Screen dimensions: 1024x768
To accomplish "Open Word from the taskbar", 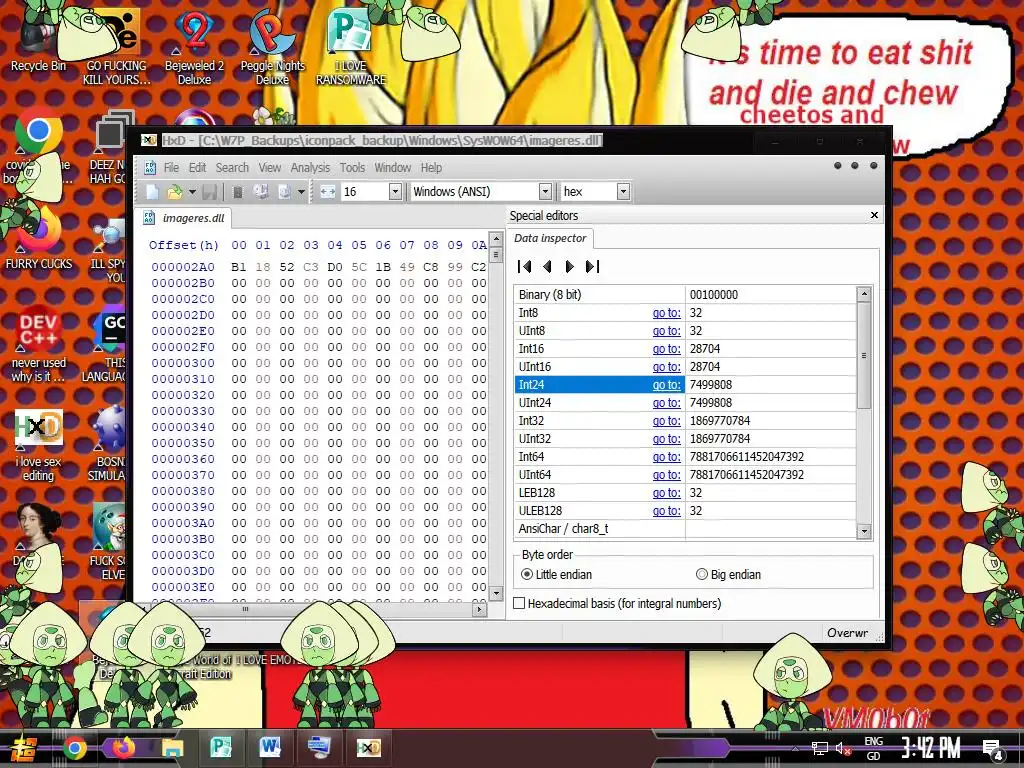I will [270, 748].
